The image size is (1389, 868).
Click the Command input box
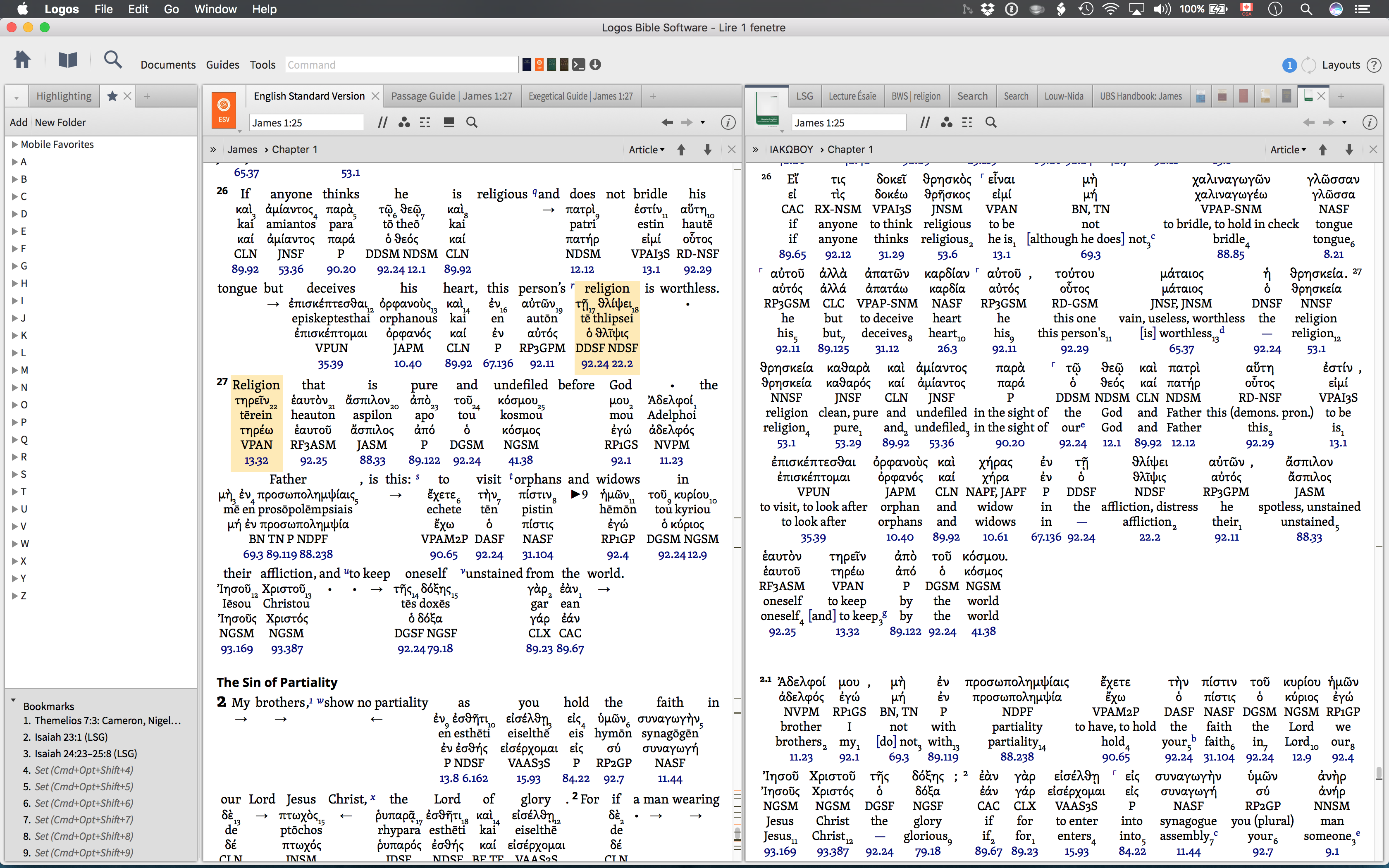pos(401,65)
